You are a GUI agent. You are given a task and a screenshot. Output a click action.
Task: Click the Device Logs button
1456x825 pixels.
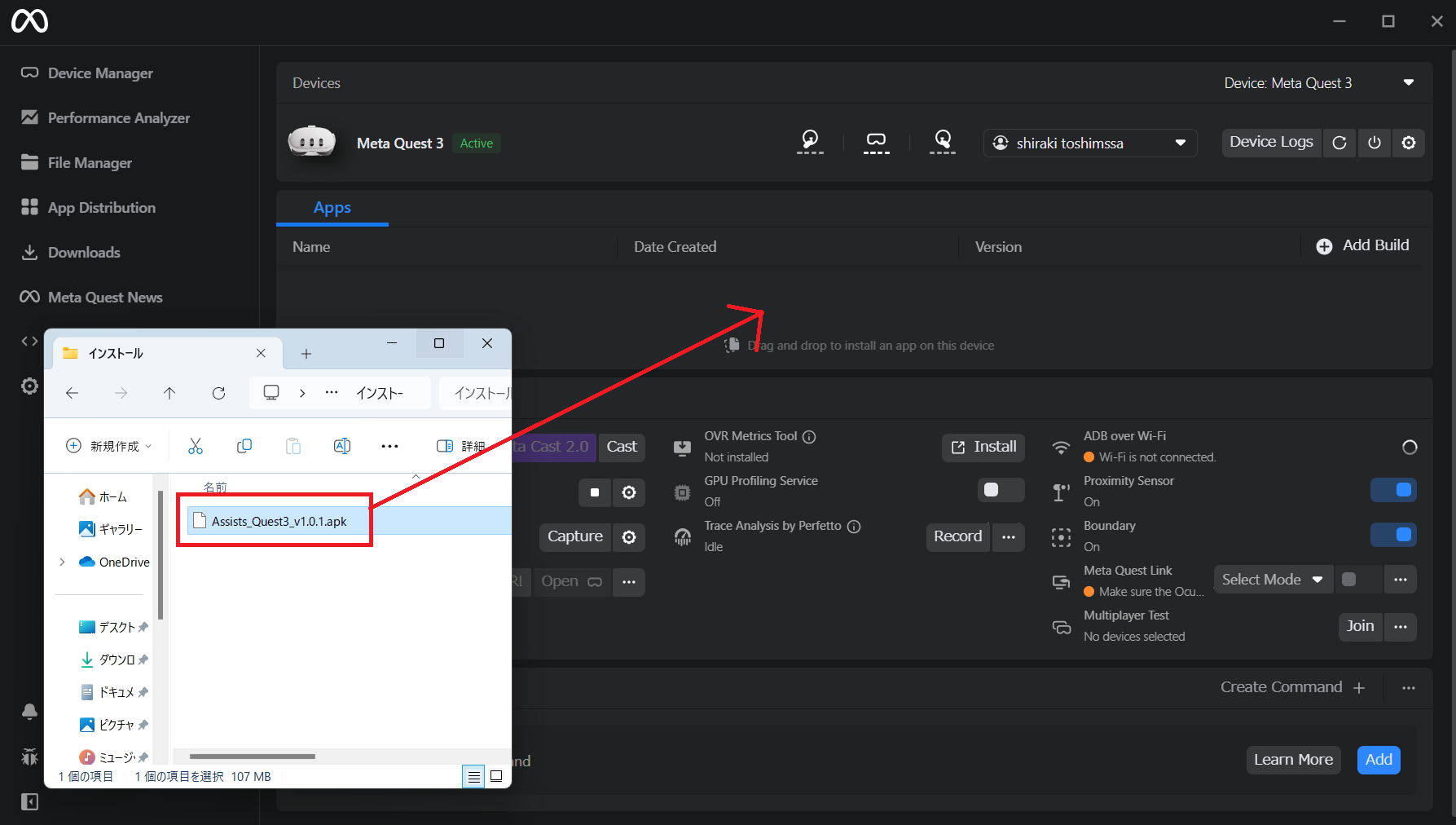coord(1270,142)
